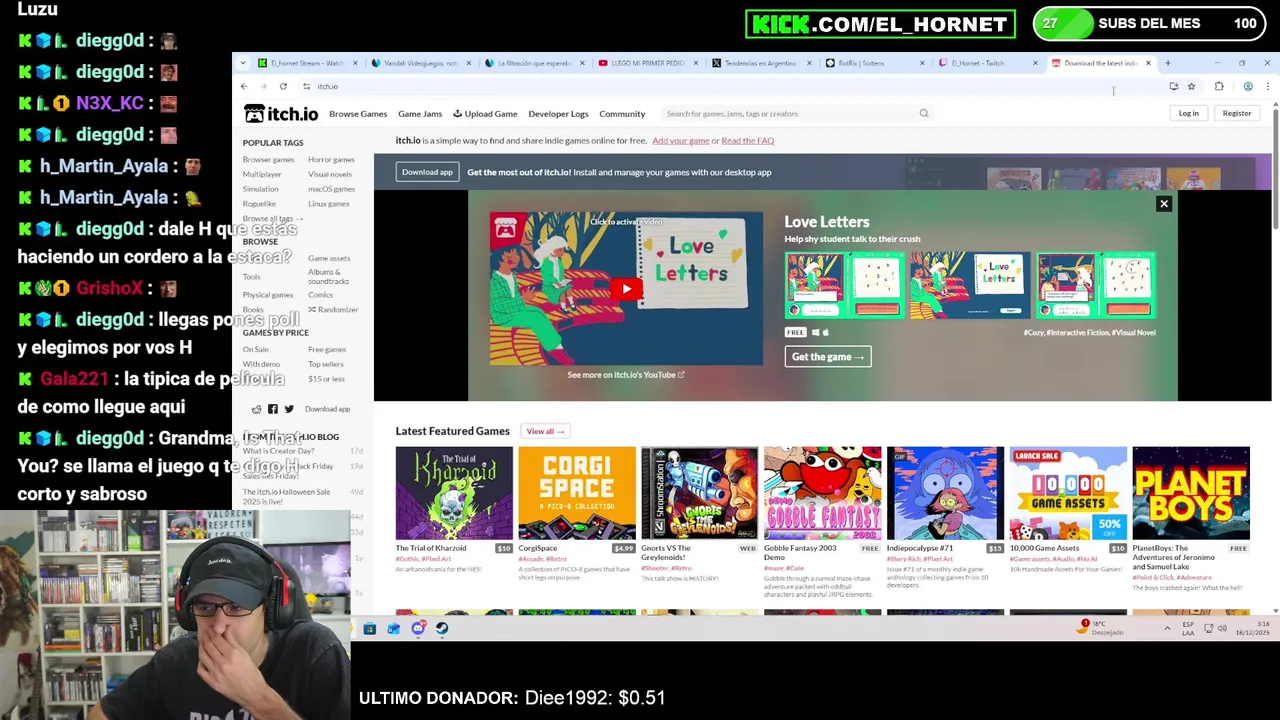Close the Vandal Videojuegos tab
The width and height of the screenshot is (1280, 720).
pyautogui.click(x=470, y=63)
